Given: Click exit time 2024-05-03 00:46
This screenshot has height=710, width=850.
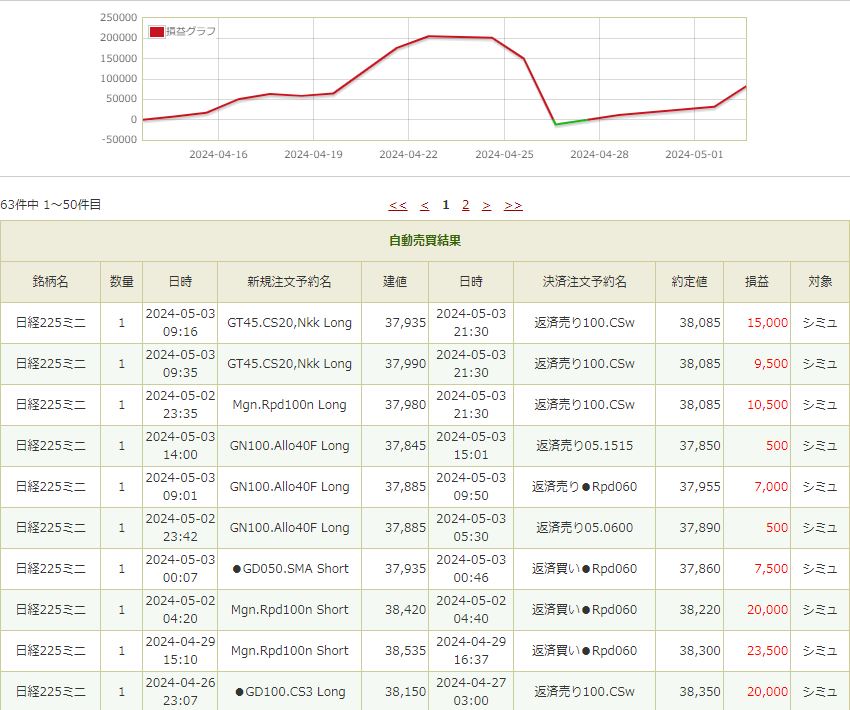Looking at the screenshot, I should point(471,569).
